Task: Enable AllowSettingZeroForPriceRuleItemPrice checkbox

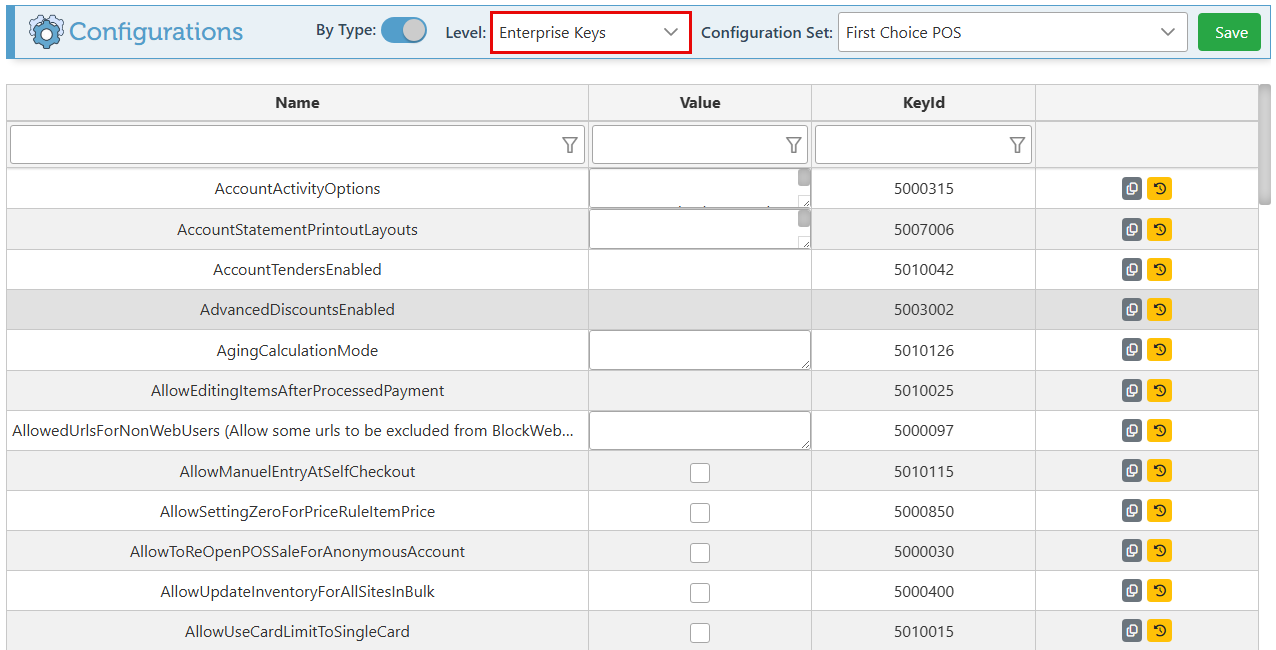Action: click(x=700, y=512)
